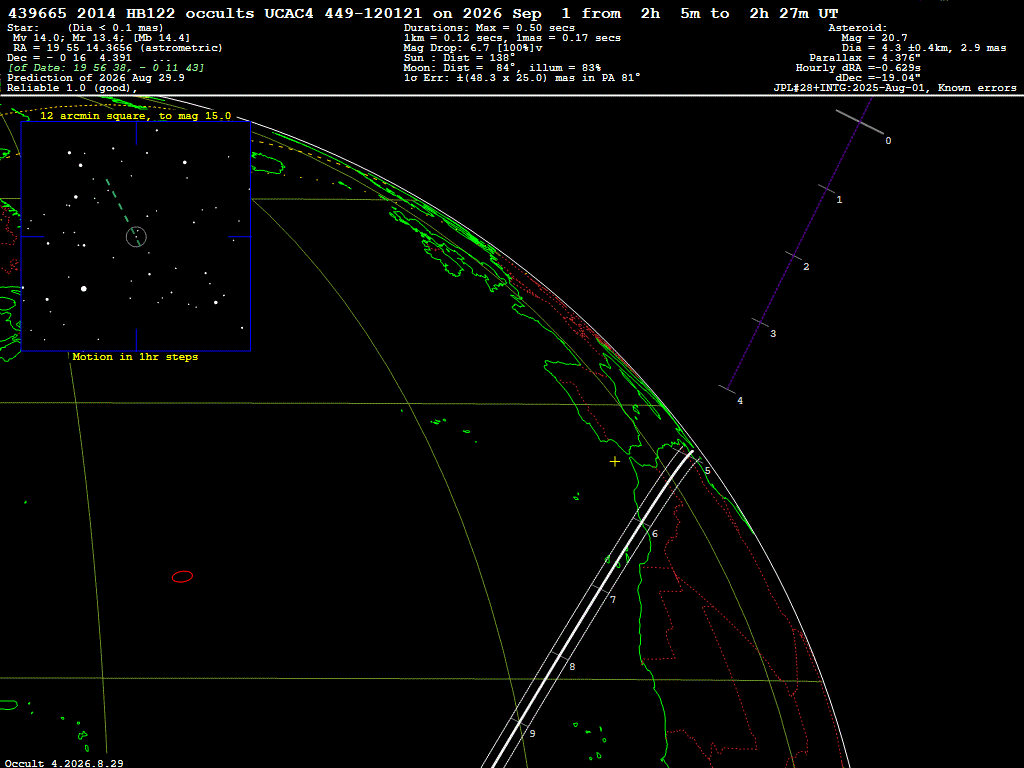Image resolution: width=1024 pixels, height=768 pixels.
Task: Click the target star circle in the chart
Action: 136,237
